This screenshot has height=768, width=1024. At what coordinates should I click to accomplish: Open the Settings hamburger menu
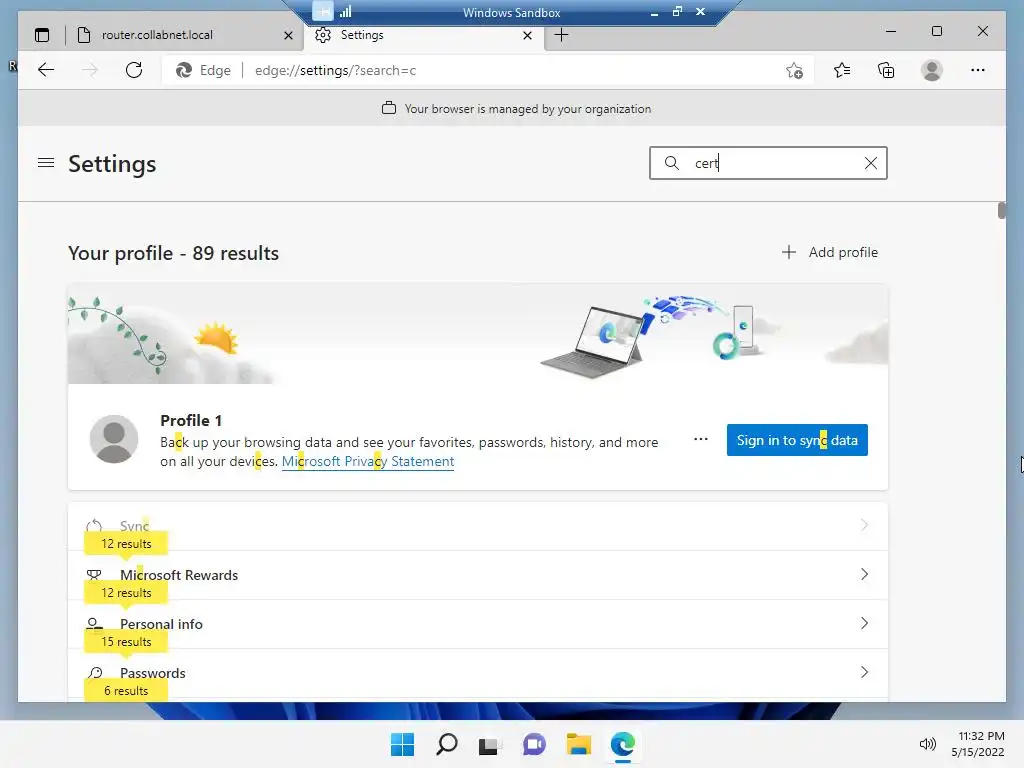click(x=46, y=163)
